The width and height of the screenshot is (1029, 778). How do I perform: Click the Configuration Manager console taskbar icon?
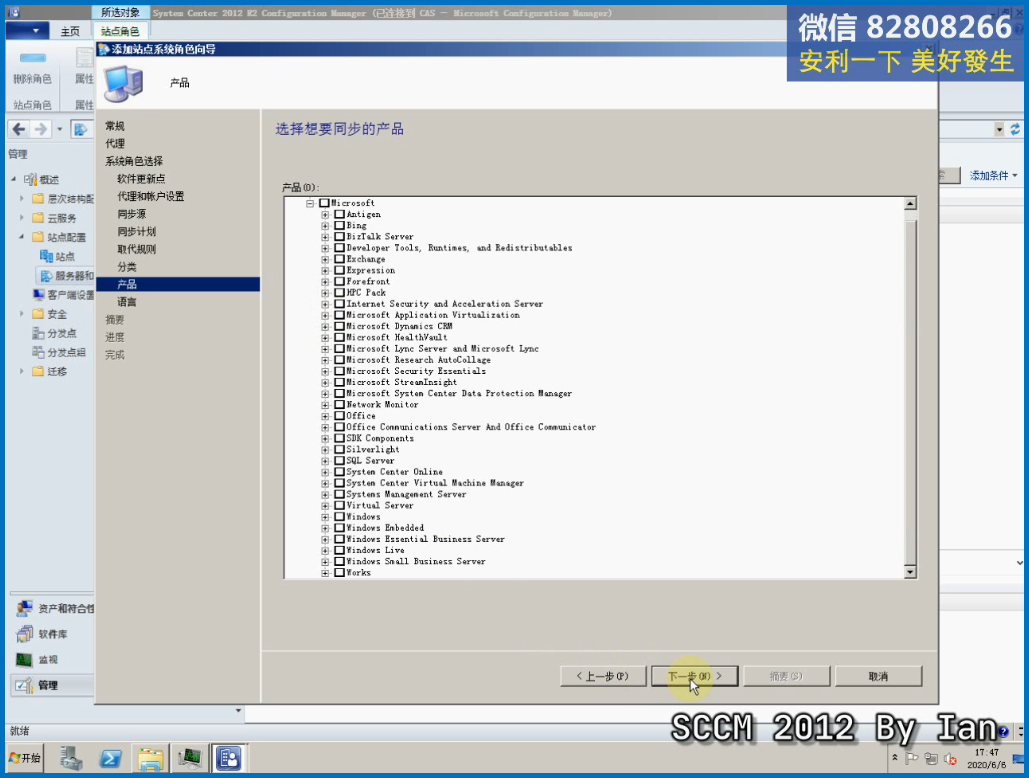[x=229, y=758]
